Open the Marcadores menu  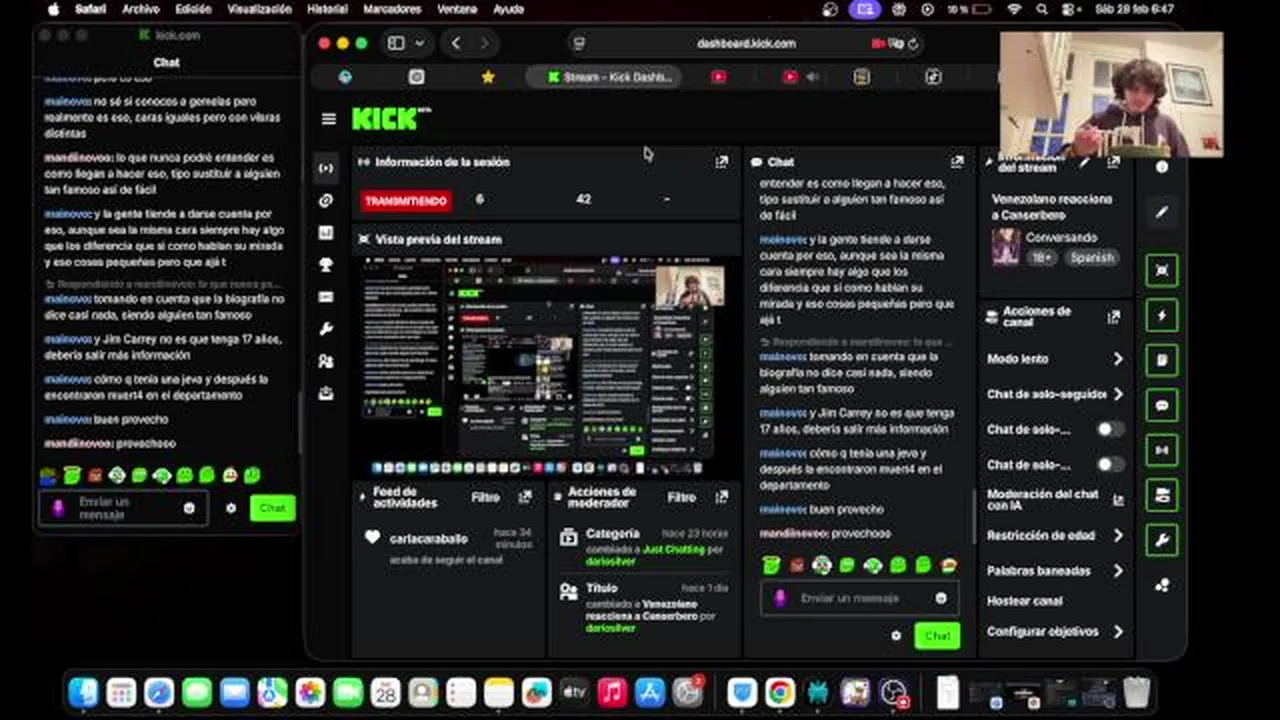tap(392, 9)
